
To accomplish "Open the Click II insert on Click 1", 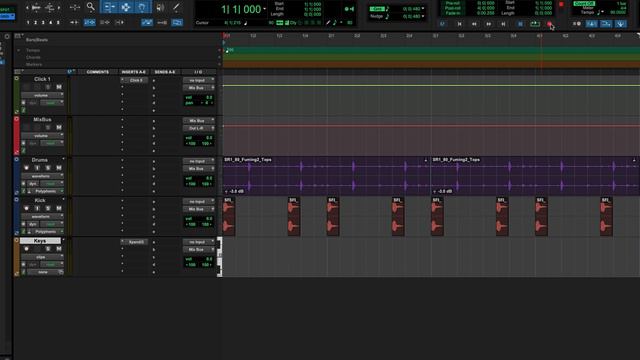I will click(x=136, y=80).
